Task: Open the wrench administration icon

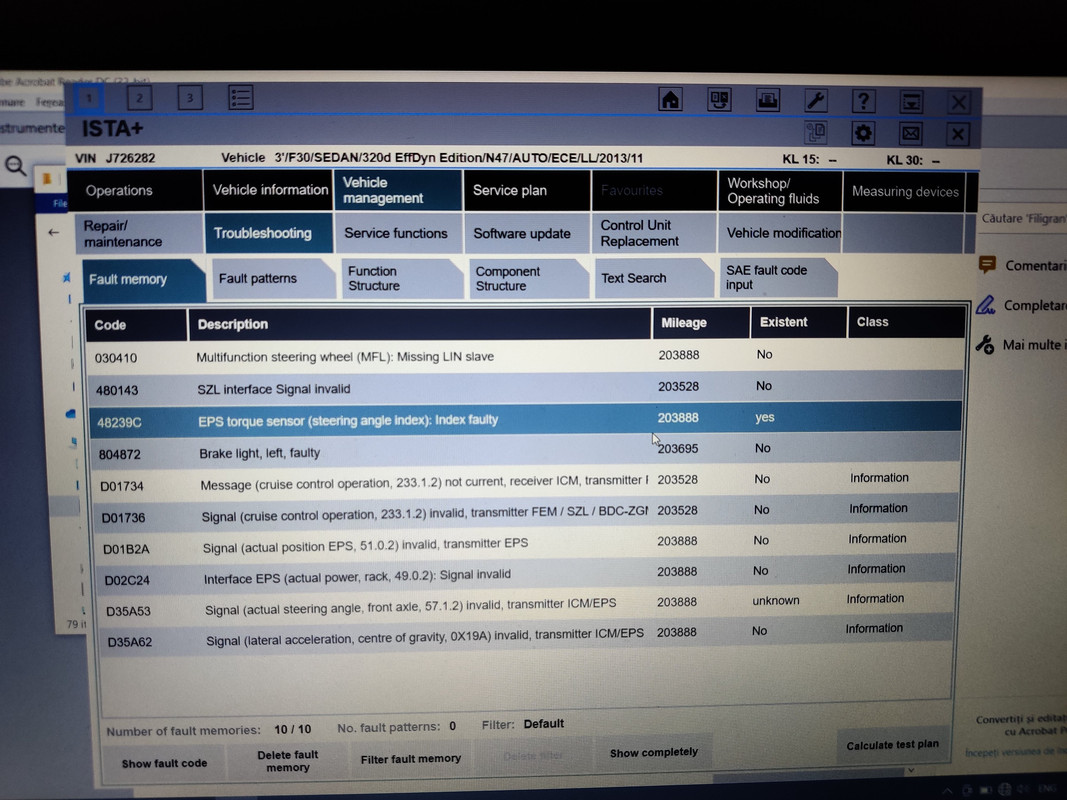Action: click(x=815, y=101)
